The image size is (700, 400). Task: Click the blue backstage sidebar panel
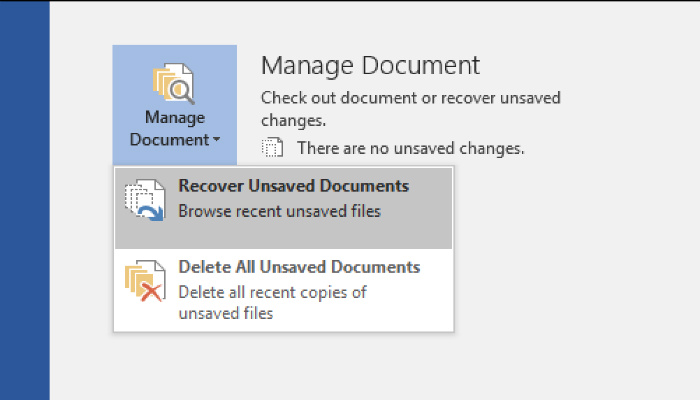[x=24, y=200]
